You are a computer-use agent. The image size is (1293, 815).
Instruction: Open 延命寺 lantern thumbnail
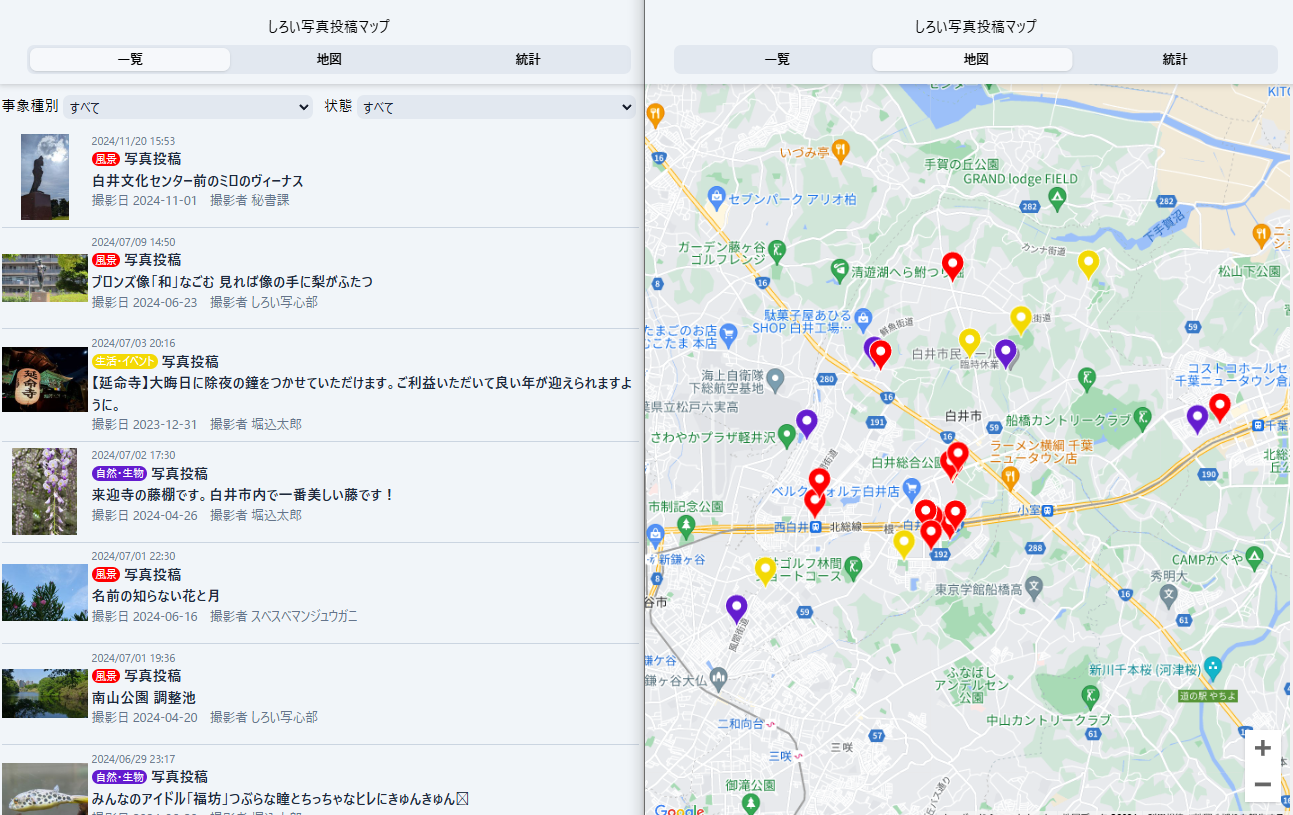click(45, 379)
